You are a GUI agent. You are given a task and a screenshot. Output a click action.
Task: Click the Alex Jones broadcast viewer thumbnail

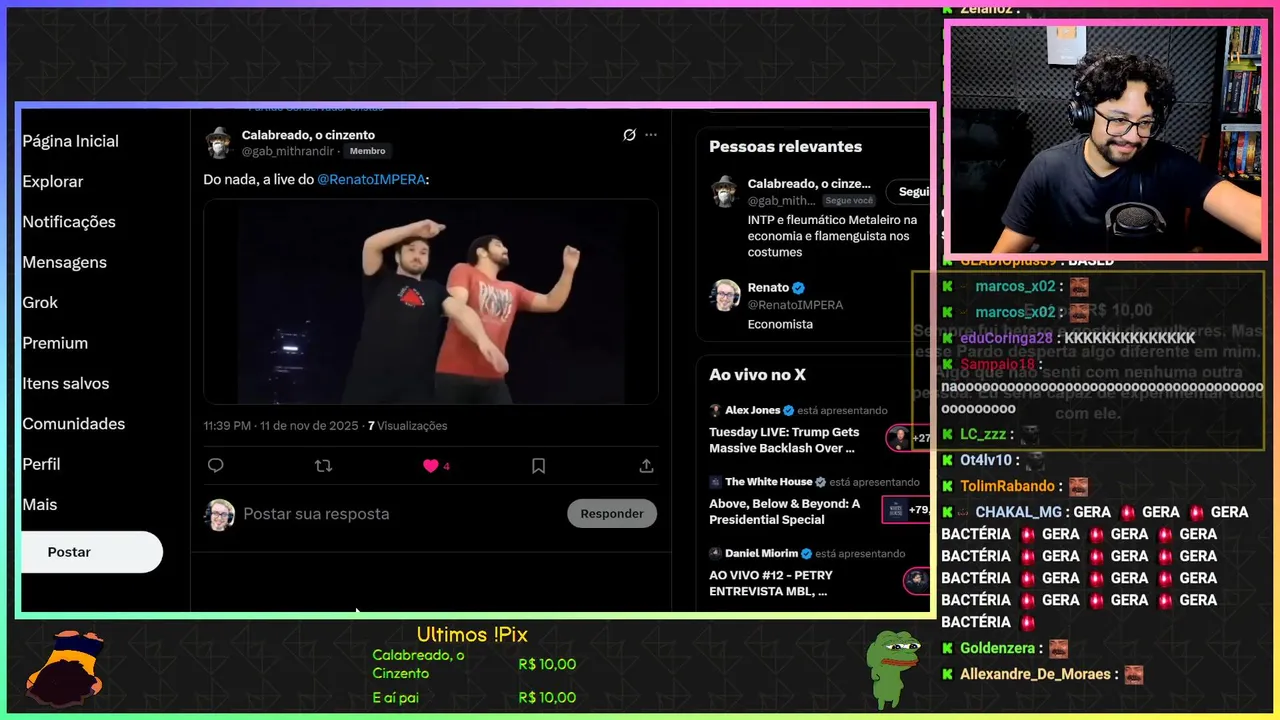908,438
